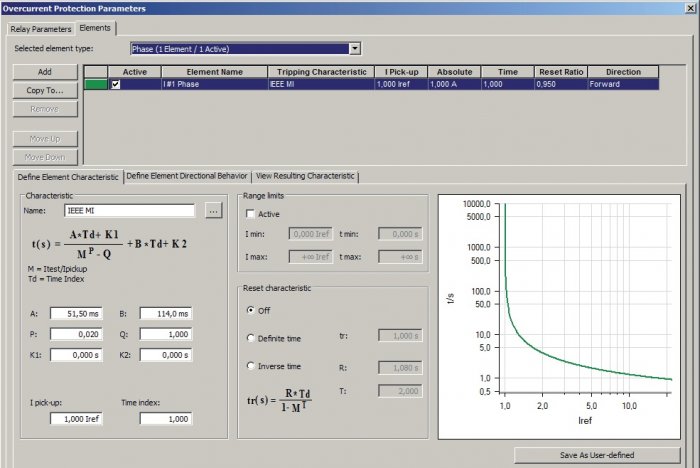The height and width of the screenshot is (468, 700).
Task: Click the Time column header
Action: pos(508,72)
